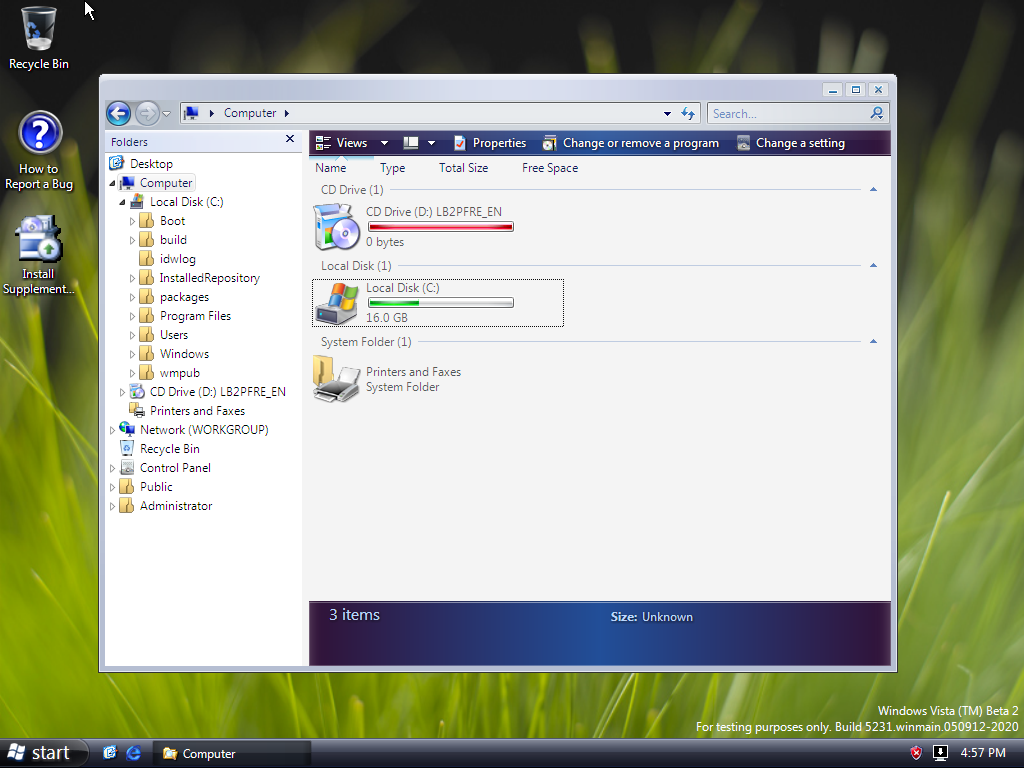The height and width of the screenshot is (768, 1024).
Task: Open the Views dropdown arrow
Action: click(384, 143)
